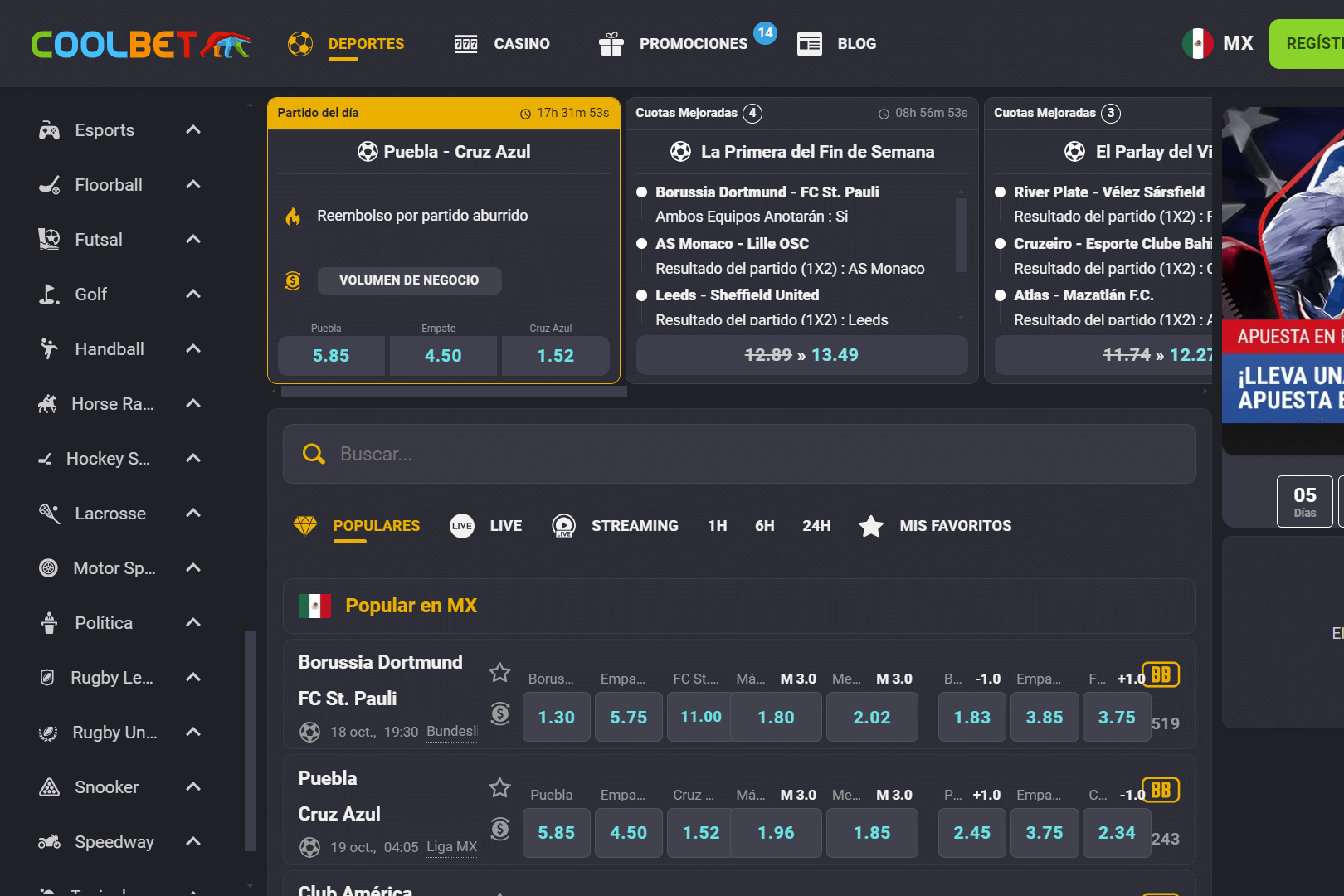Open the Liga MX league link

point(452,847)
